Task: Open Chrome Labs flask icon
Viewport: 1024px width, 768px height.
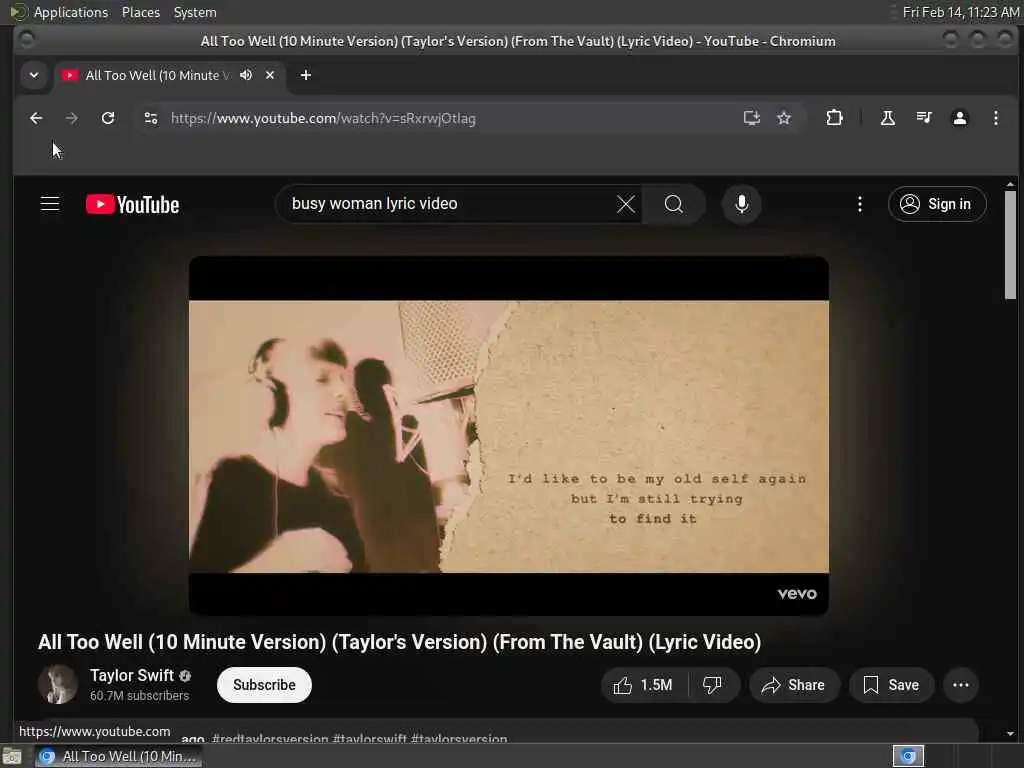Action: click(888, 118)
